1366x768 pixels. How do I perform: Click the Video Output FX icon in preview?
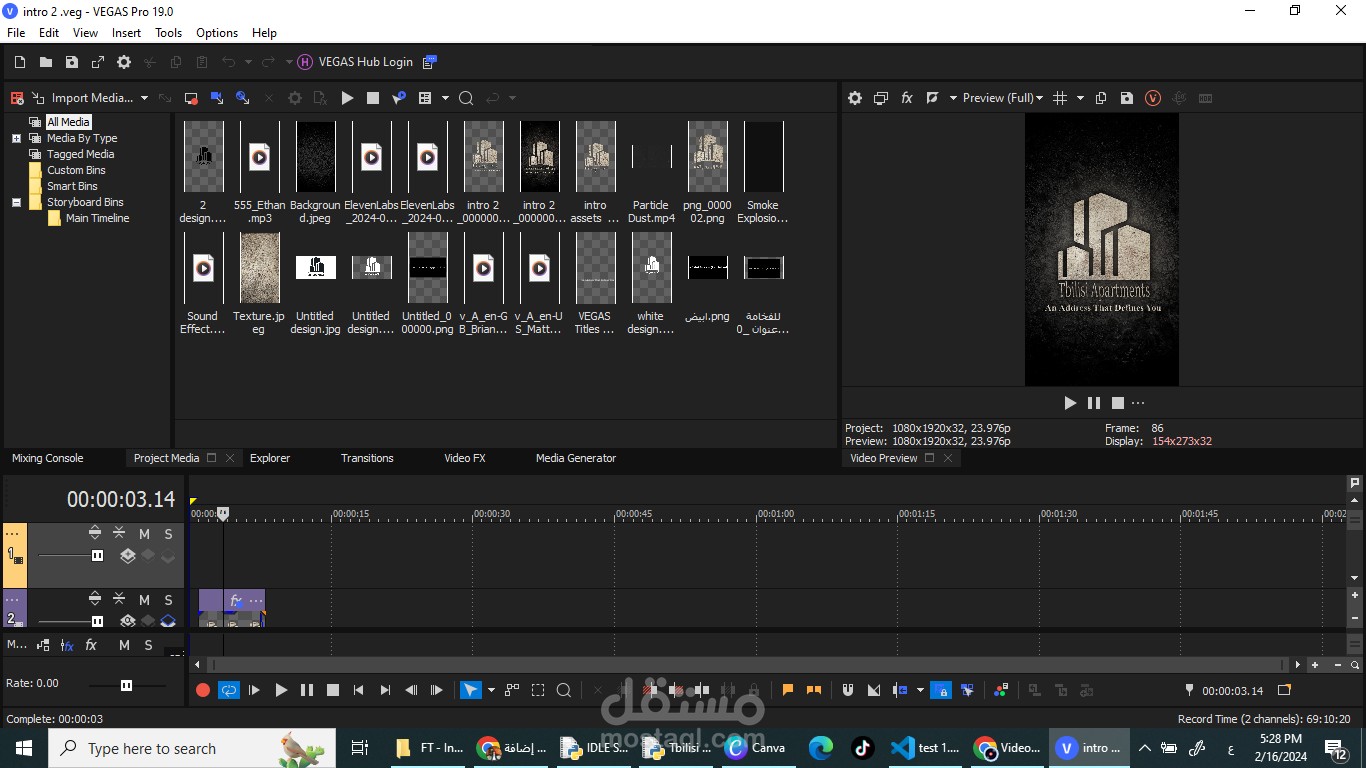pyautogui.click(x=907, y=98)
